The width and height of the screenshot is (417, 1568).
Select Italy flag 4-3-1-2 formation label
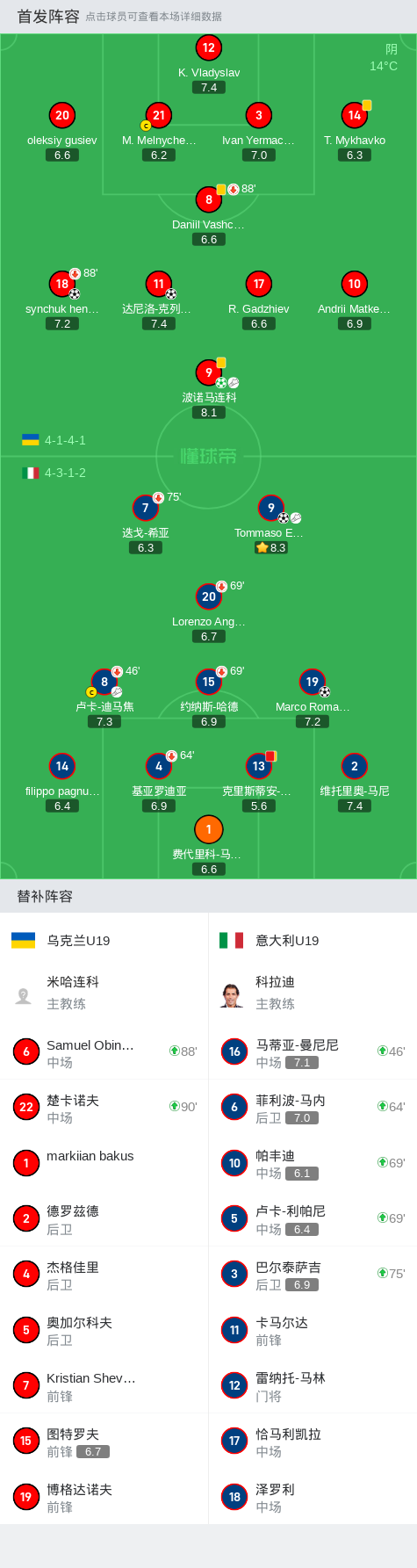[54, 473]
